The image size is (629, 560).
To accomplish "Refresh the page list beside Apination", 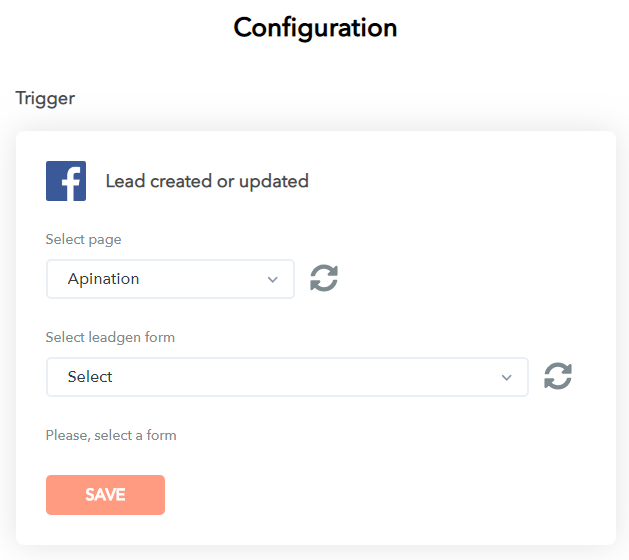I will tap(324, 279).
